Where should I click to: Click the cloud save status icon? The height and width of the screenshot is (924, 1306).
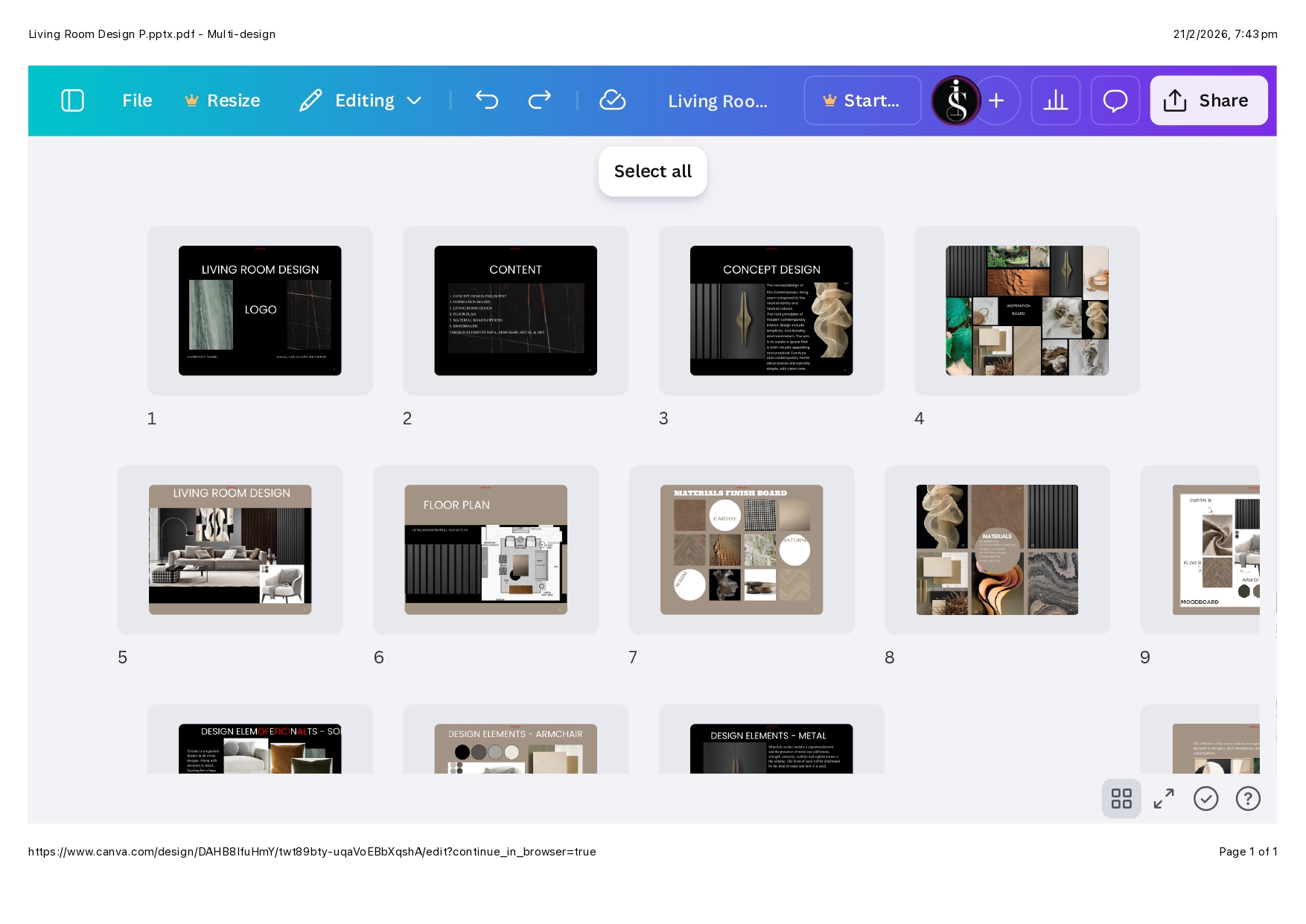coord(612,100)
